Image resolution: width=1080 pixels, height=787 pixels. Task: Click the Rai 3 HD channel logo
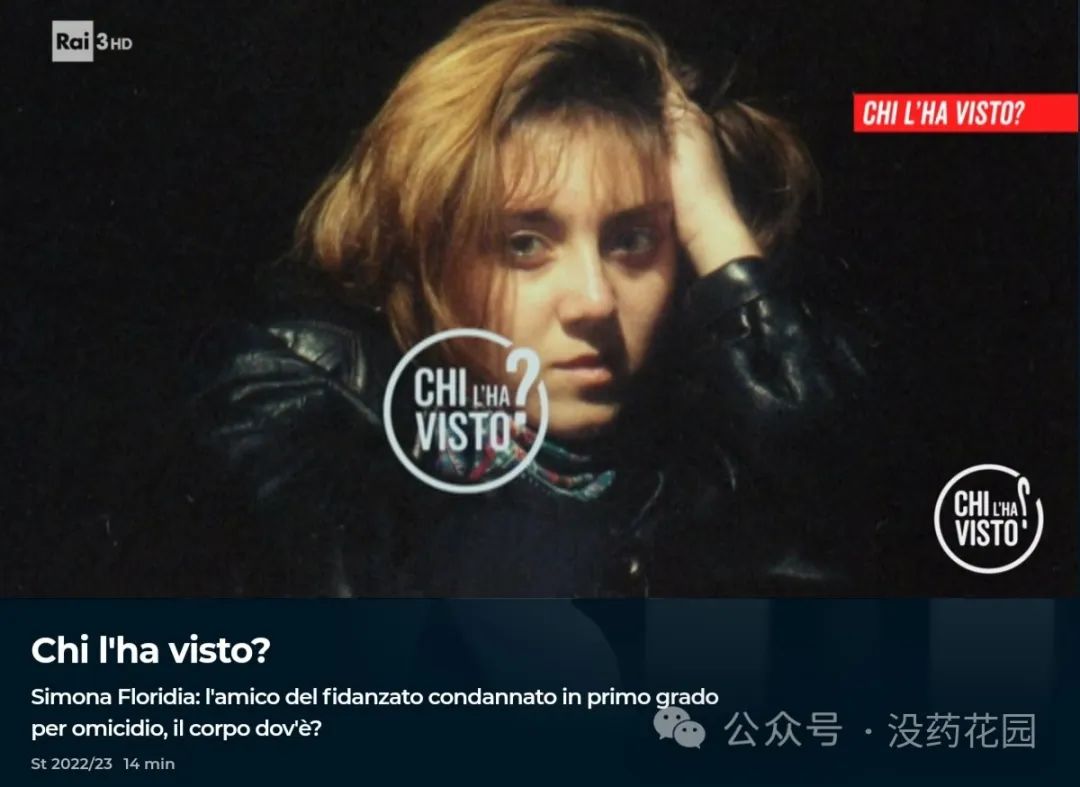click(x=92, y=41)
